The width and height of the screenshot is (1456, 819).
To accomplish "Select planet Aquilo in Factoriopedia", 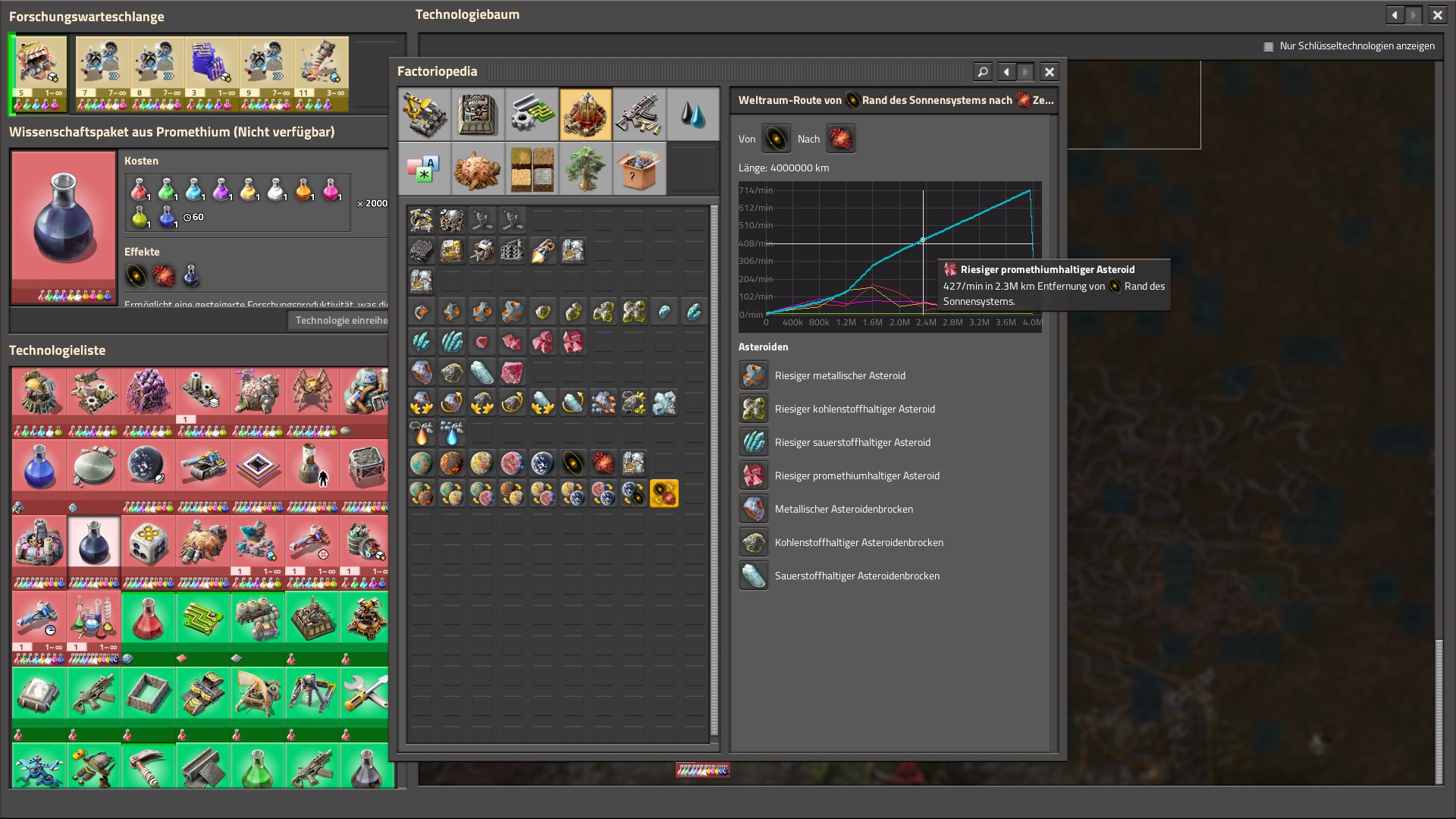I will tap(543, 463).
